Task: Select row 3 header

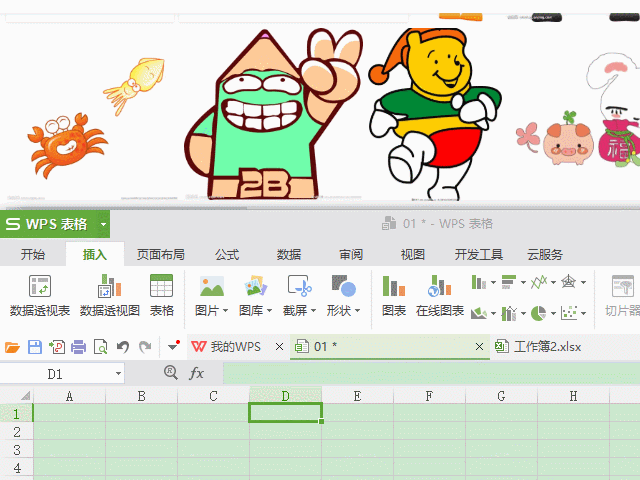Action: coord(17,449)
